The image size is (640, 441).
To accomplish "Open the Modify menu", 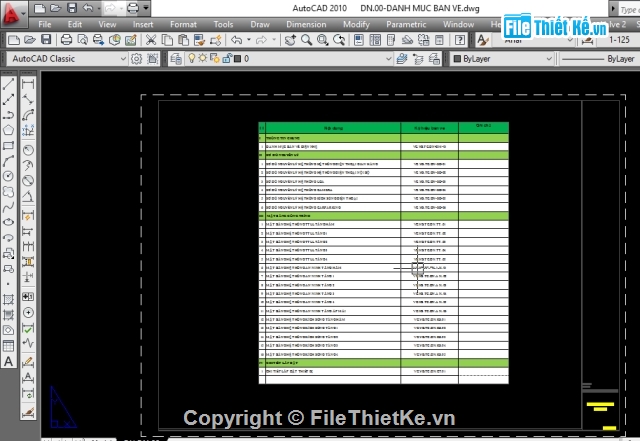I will 356,24.
